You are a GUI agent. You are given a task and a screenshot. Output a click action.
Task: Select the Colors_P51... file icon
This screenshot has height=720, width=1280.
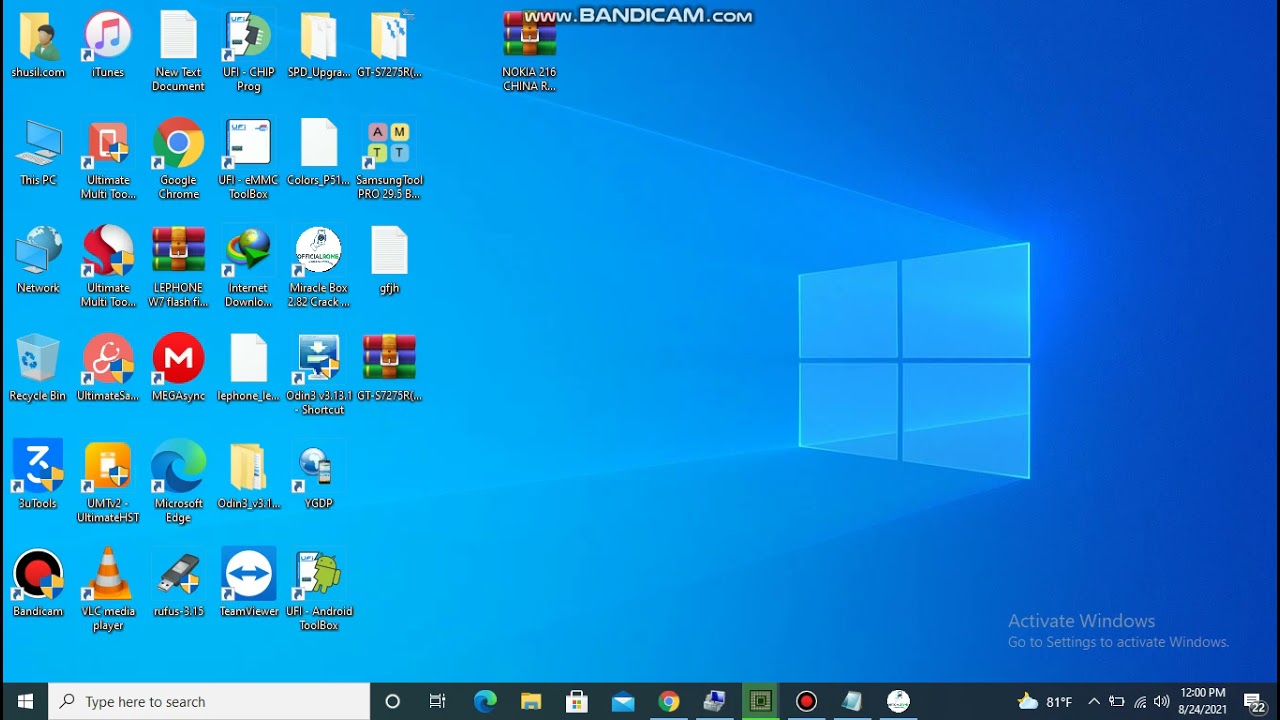(319, 153)
